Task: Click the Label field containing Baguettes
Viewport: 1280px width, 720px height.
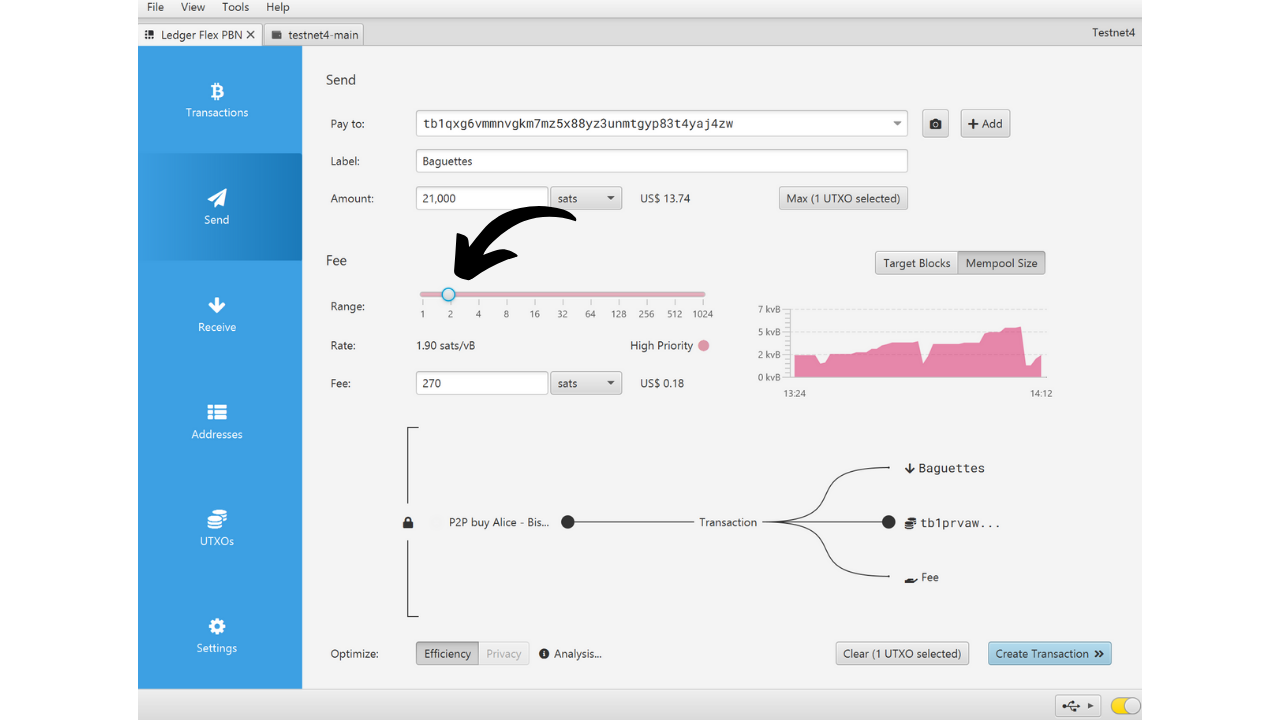Action: pyautogui.click(x=661, y=161)
